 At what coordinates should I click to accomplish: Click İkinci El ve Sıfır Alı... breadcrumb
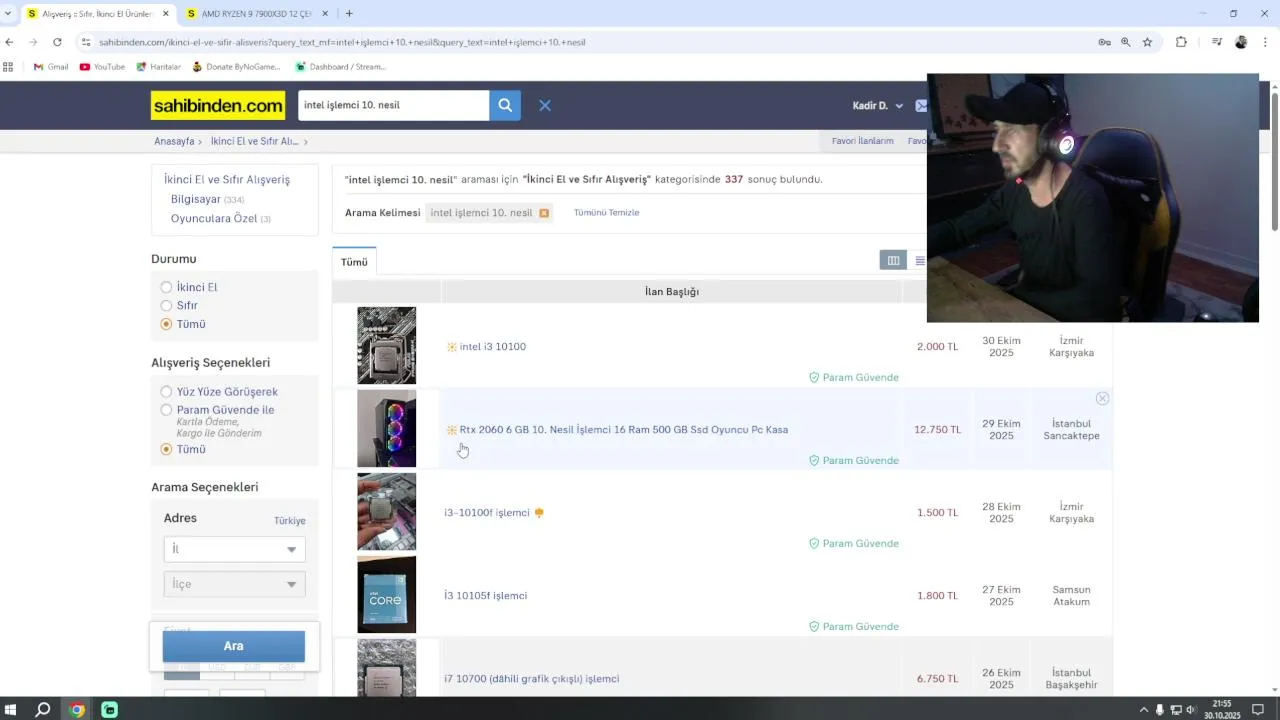[x=254, y=141]
